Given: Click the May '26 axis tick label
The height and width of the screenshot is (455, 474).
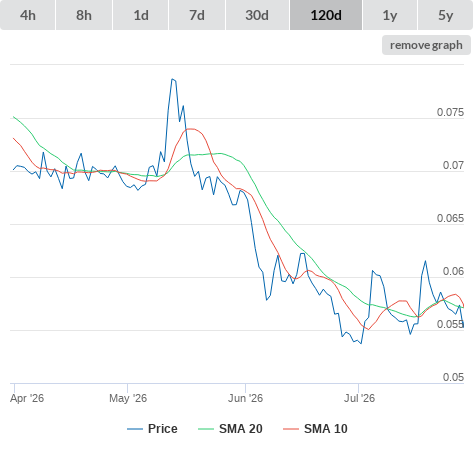Looking at the screenshot, I should coord(128,398).
